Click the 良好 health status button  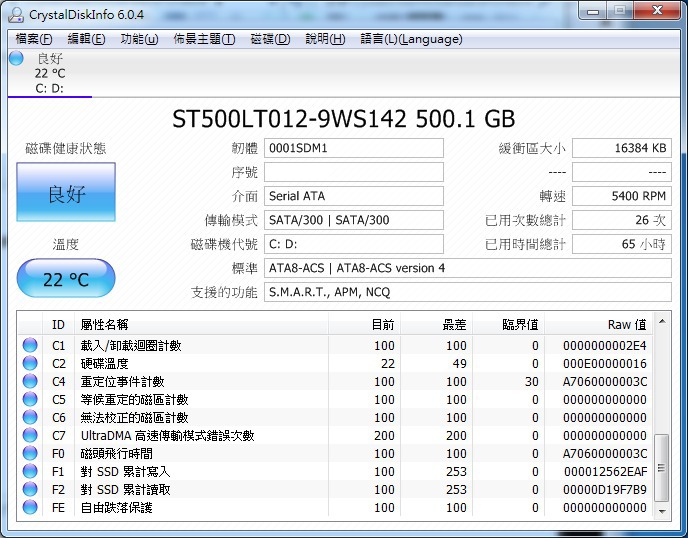66,193
